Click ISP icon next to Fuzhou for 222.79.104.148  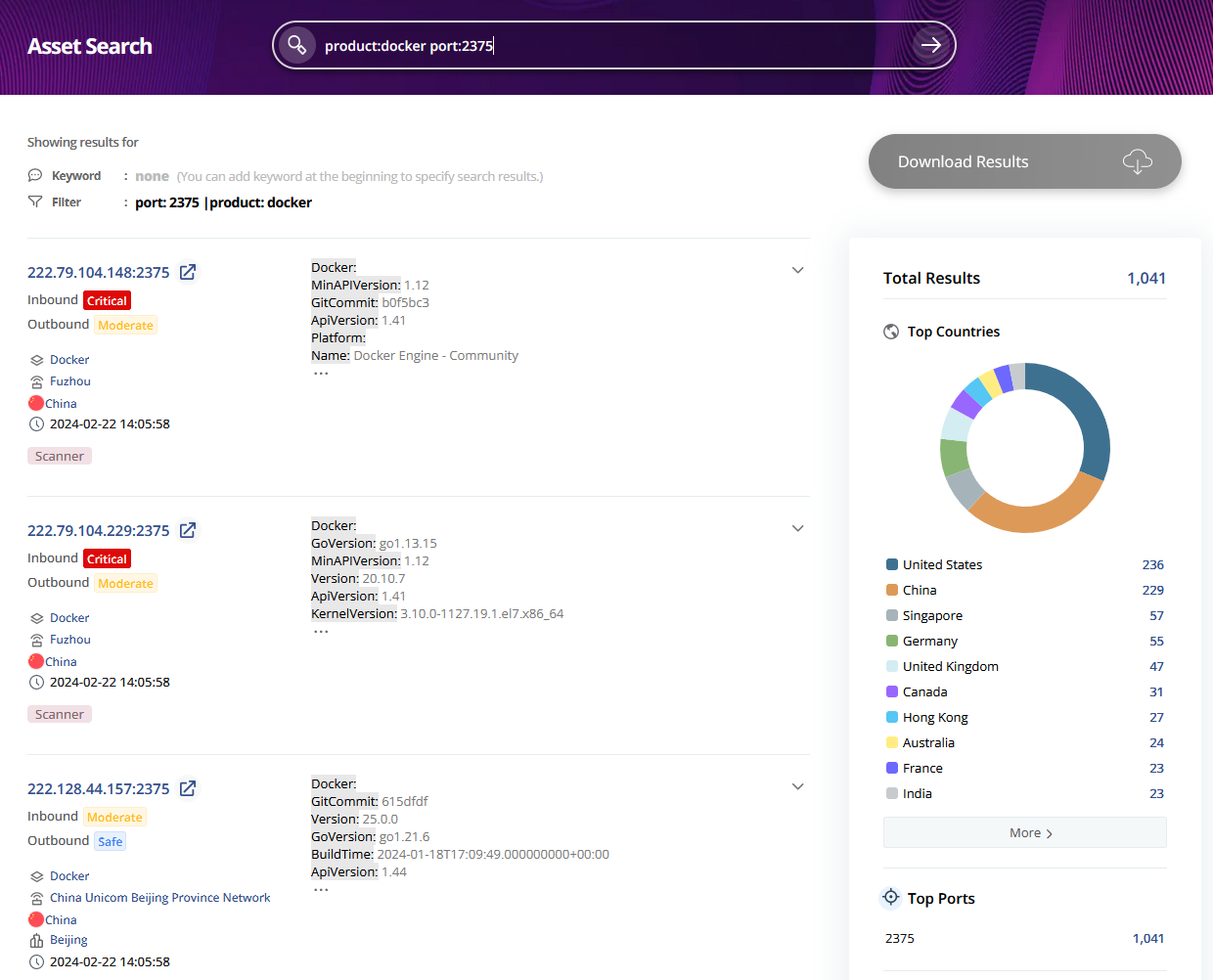click(x=37, y=381)
